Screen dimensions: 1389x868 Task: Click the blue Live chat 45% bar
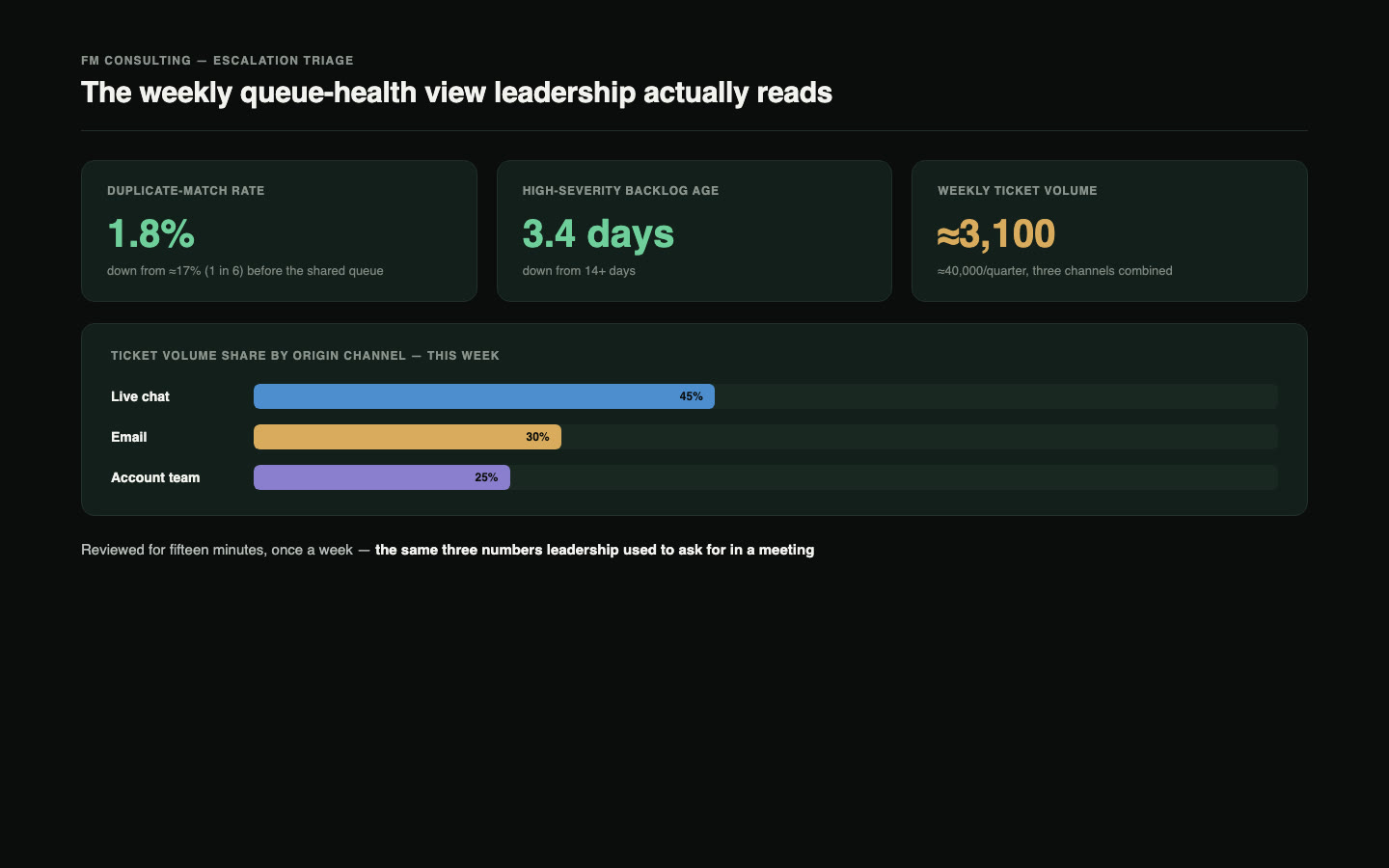click(484, 396)
